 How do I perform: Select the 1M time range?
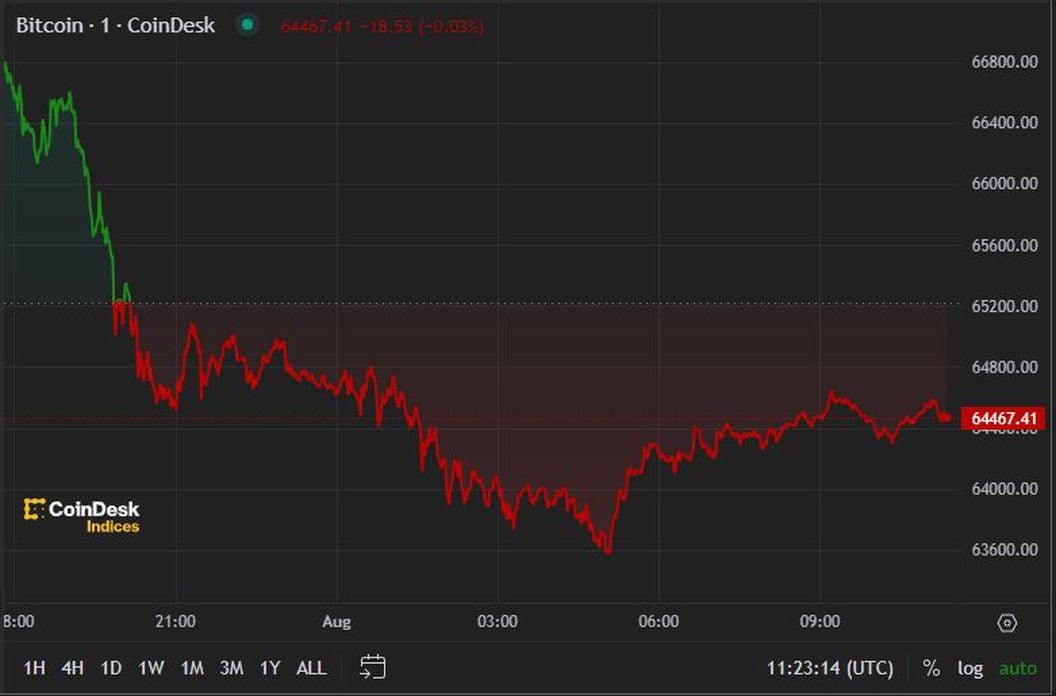click(x=192, y=668)
